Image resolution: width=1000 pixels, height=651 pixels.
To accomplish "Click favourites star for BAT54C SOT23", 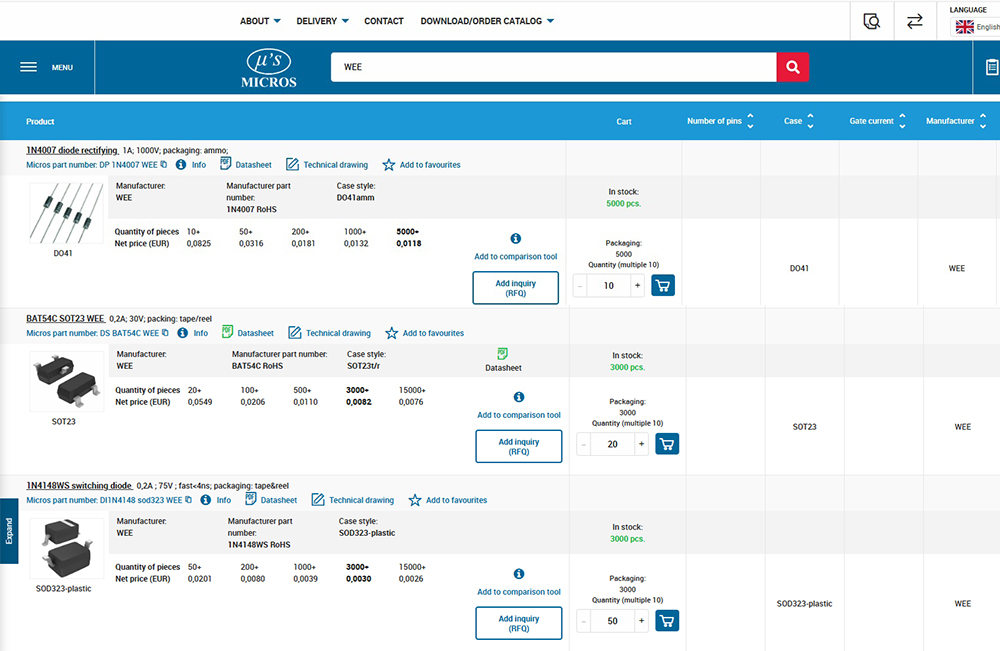I will click(392, 333).
